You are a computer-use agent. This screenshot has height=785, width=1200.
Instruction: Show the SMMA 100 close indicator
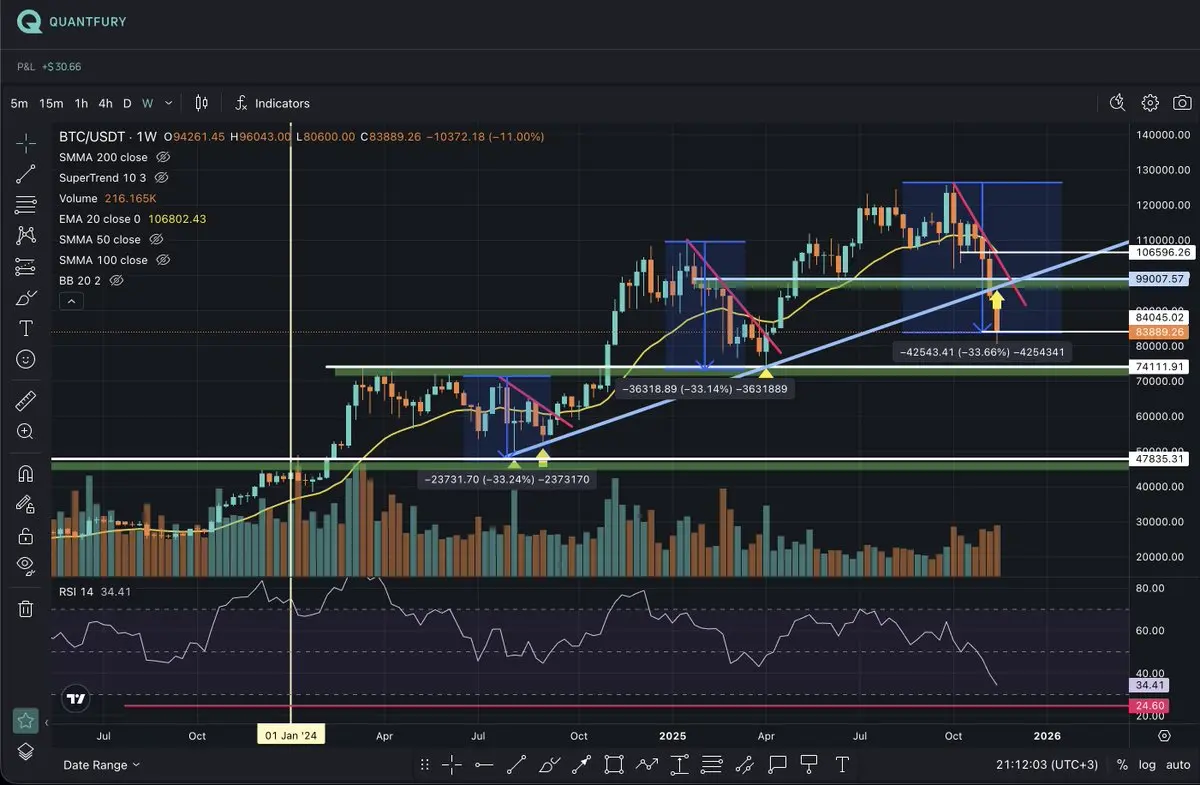(164, 260)
